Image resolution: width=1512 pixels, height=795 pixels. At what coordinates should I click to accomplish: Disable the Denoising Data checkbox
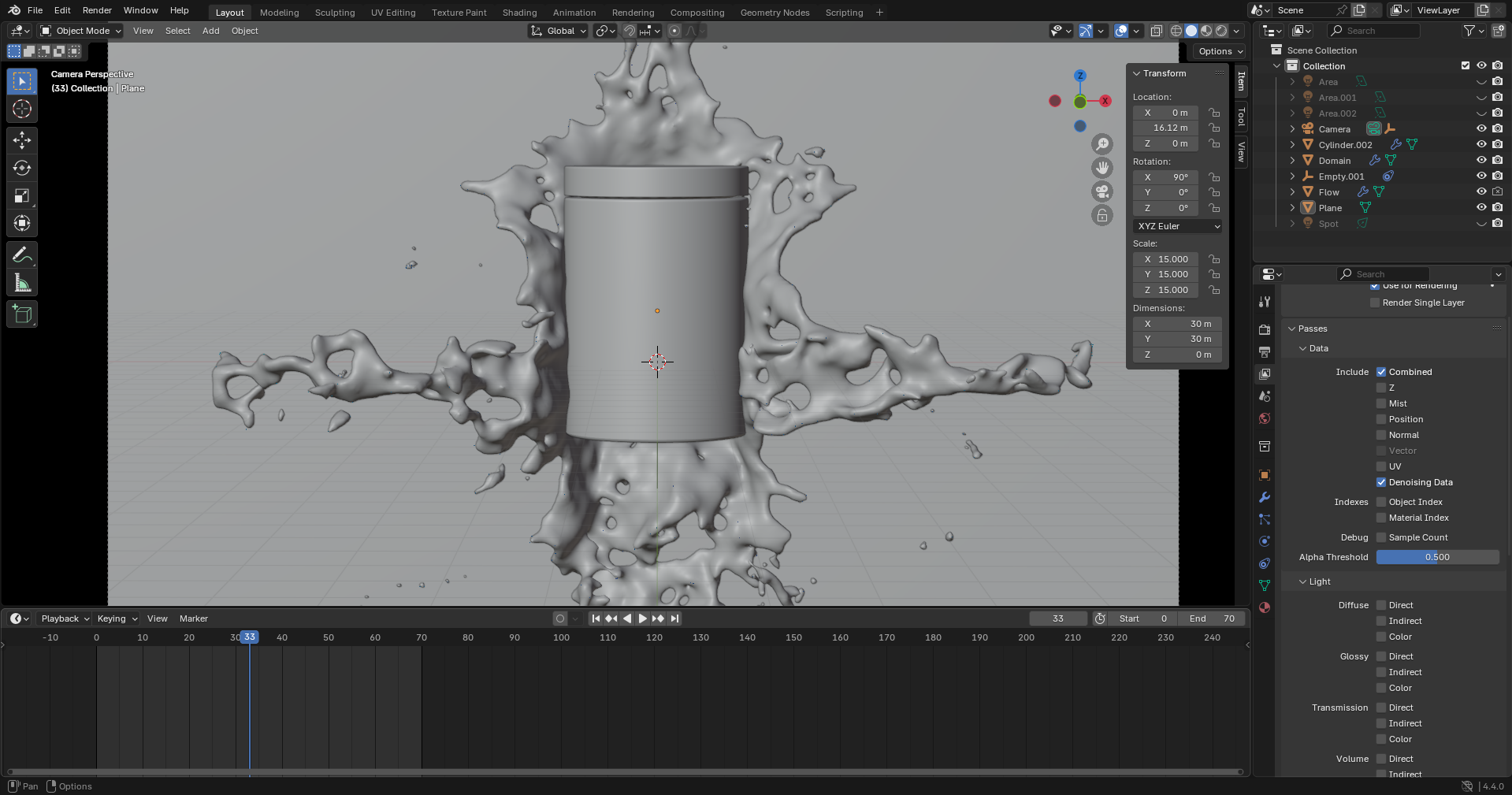1381,482
